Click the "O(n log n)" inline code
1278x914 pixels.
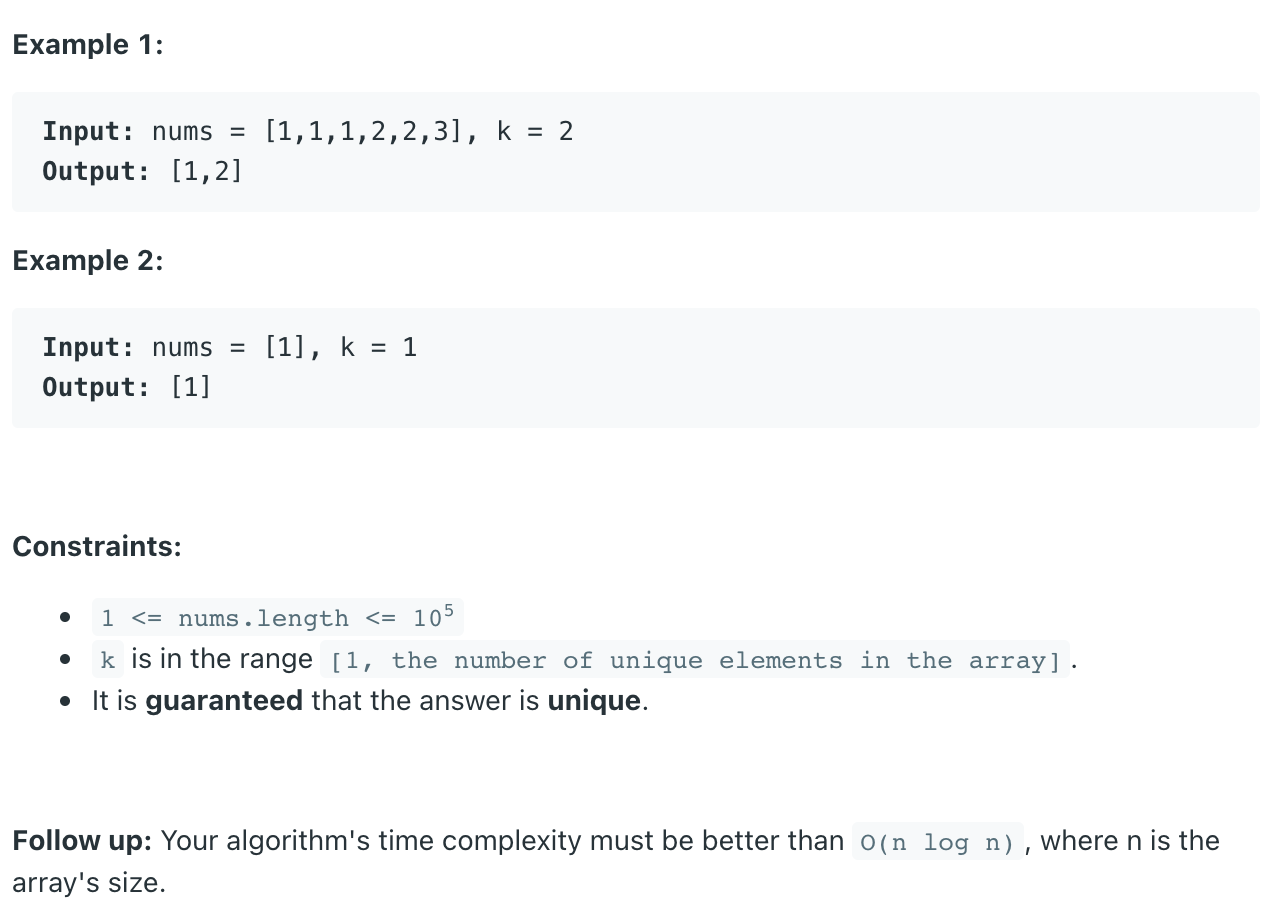(938, 842)
